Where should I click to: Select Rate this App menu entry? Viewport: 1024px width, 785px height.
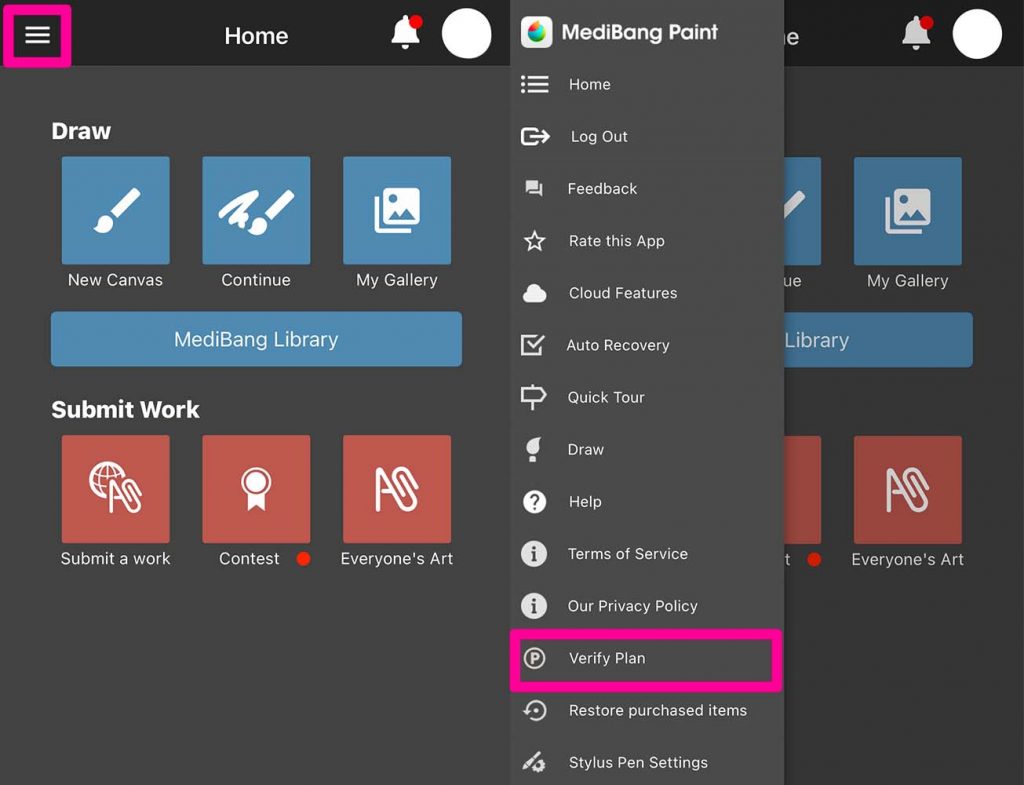pos(647,241)
